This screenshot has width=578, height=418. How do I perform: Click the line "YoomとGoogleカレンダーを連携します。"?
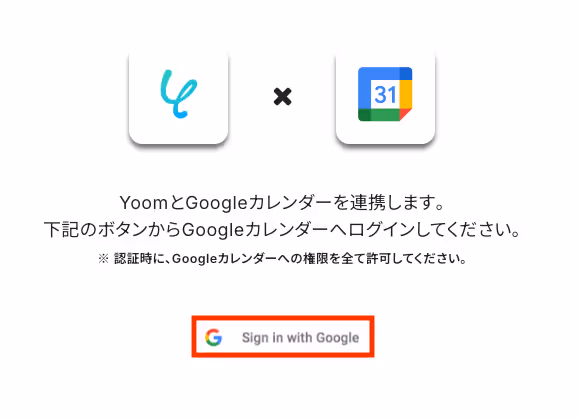tap(282, 203)
